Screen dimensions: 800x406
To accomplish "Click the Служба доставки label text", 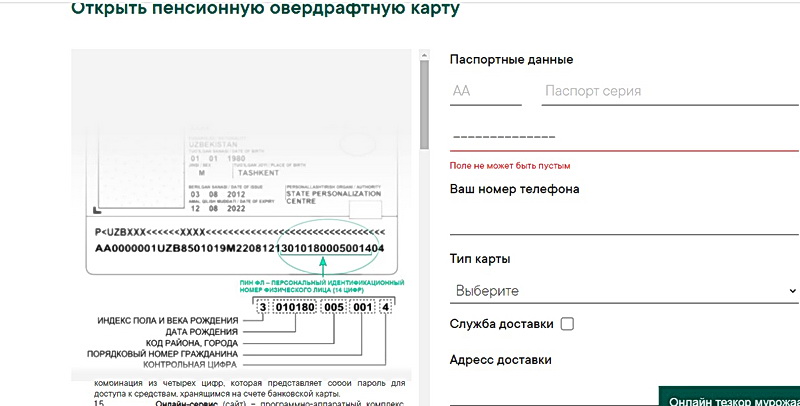I will click(500, 324).
